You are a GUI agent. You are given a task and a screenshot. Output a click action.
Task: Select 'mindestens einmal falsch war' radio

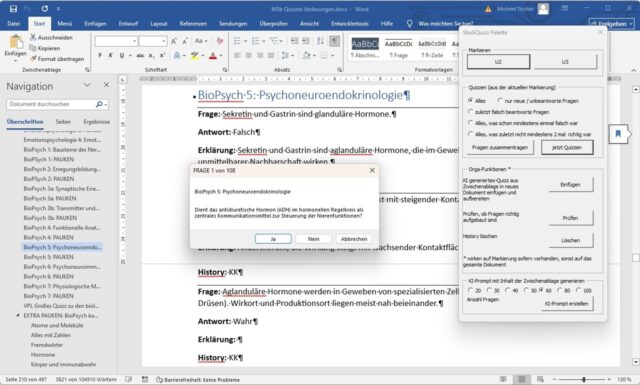471,122
